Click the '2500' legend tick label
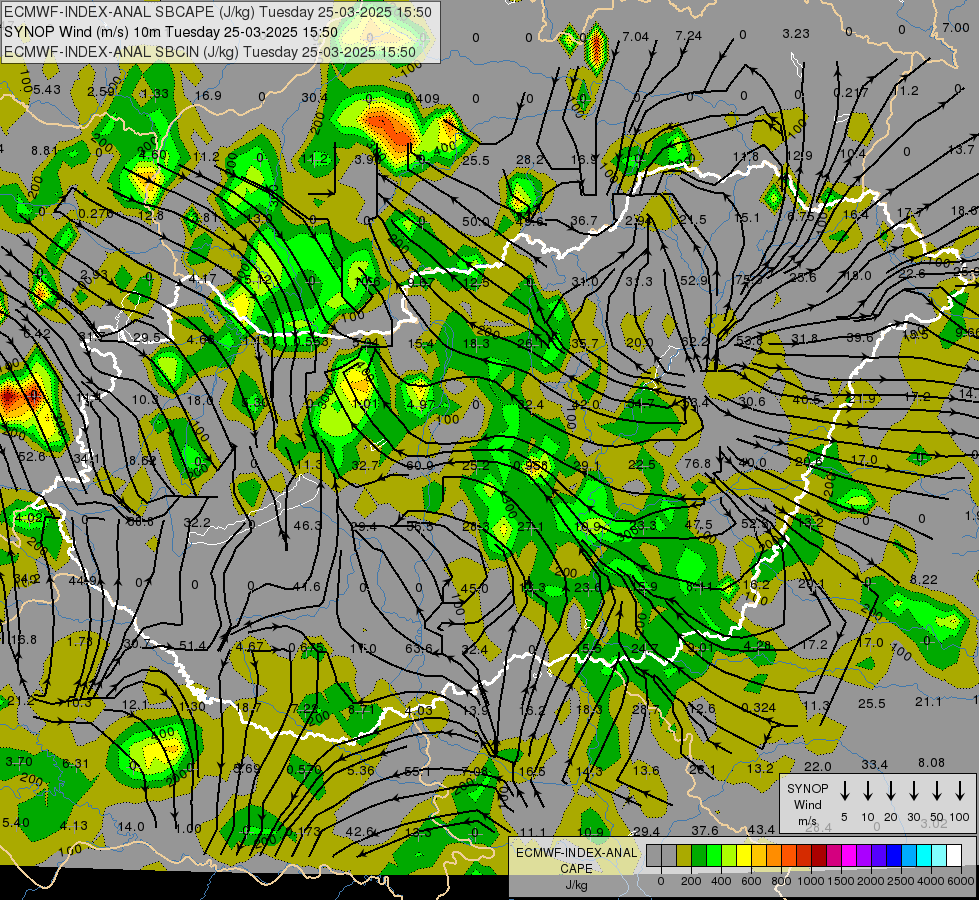Screen dimensions: 979x900 coord(901,881)
